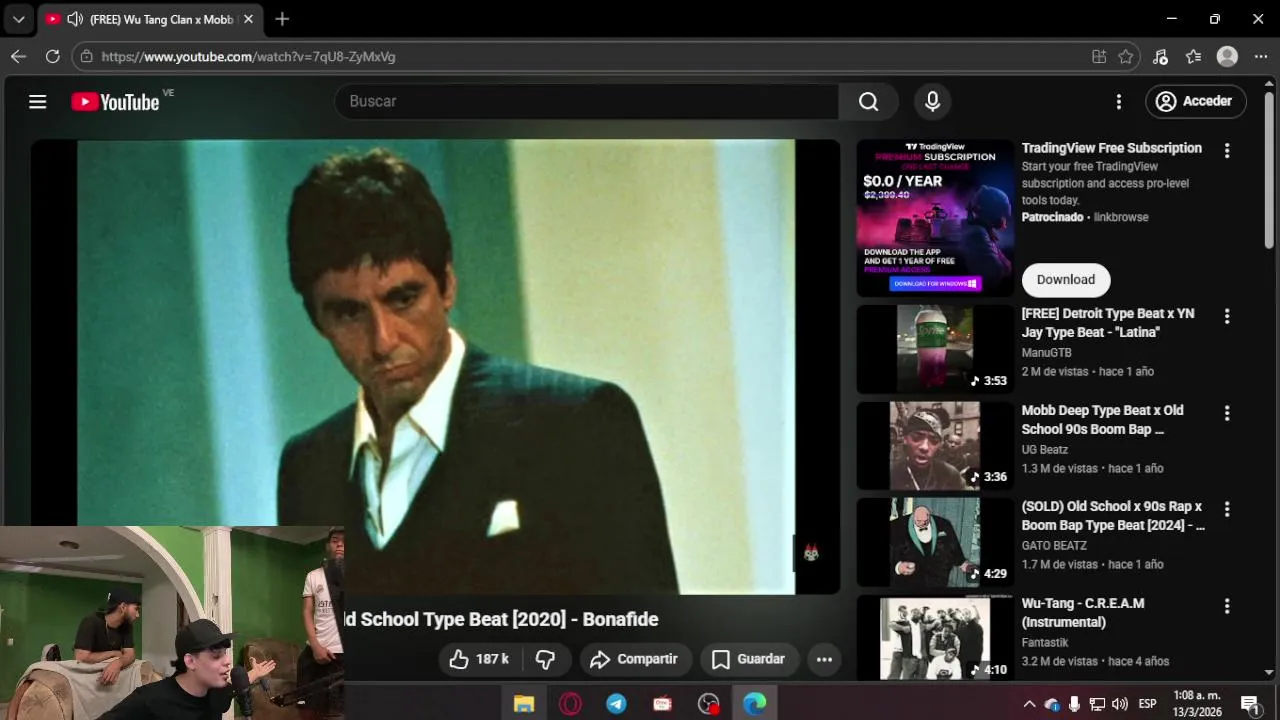Open options for Detroit Type Beat video

click(x=1227, y=316)
